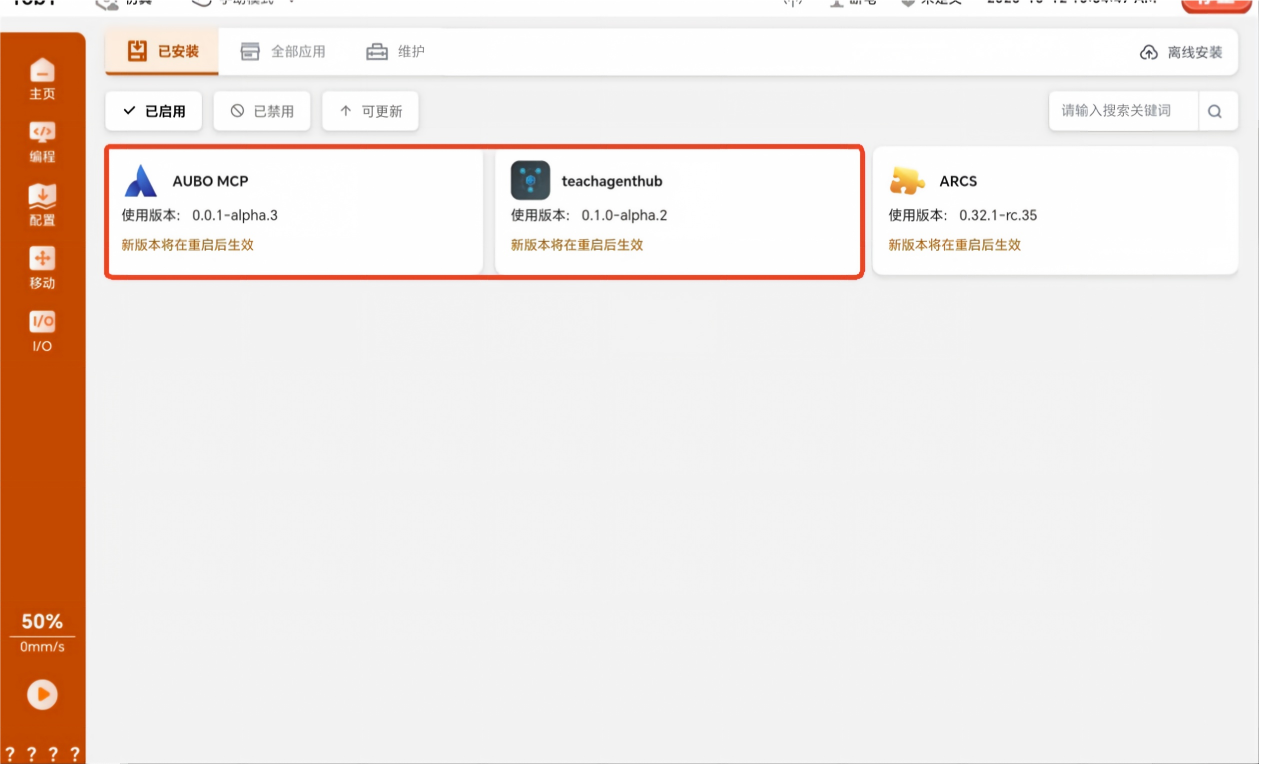Screen dimensions: 1261x765
Task: Click the ARCS puzzle-piece app icon
Action: (907, 181)
